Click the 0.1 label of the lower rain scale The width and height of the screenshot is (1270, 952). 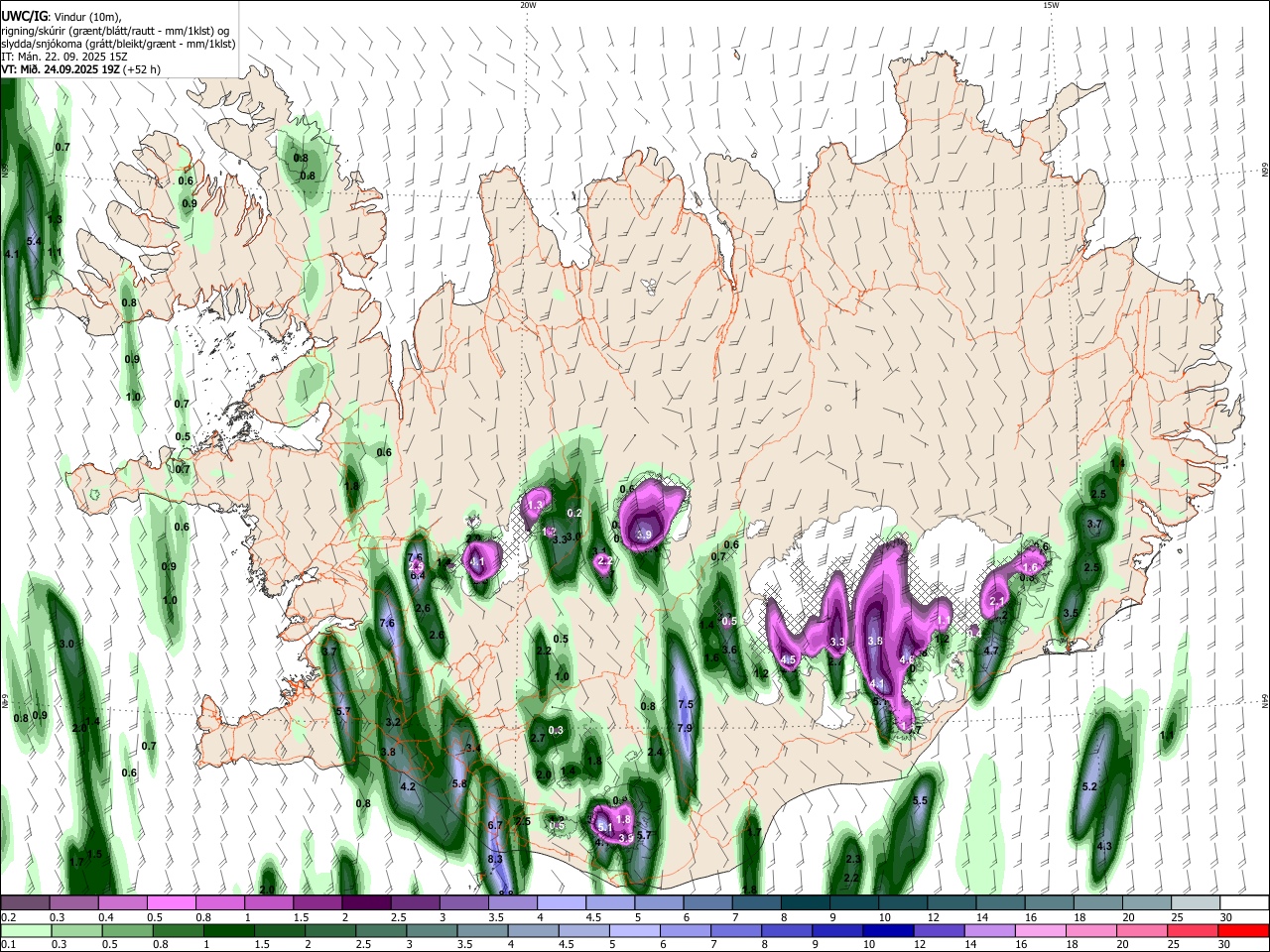pyautogui.click(x=8, y=946)
